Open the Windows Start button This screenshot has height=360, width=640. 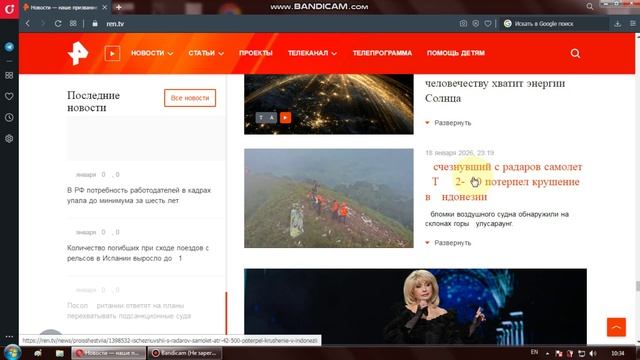pos(12,353)
